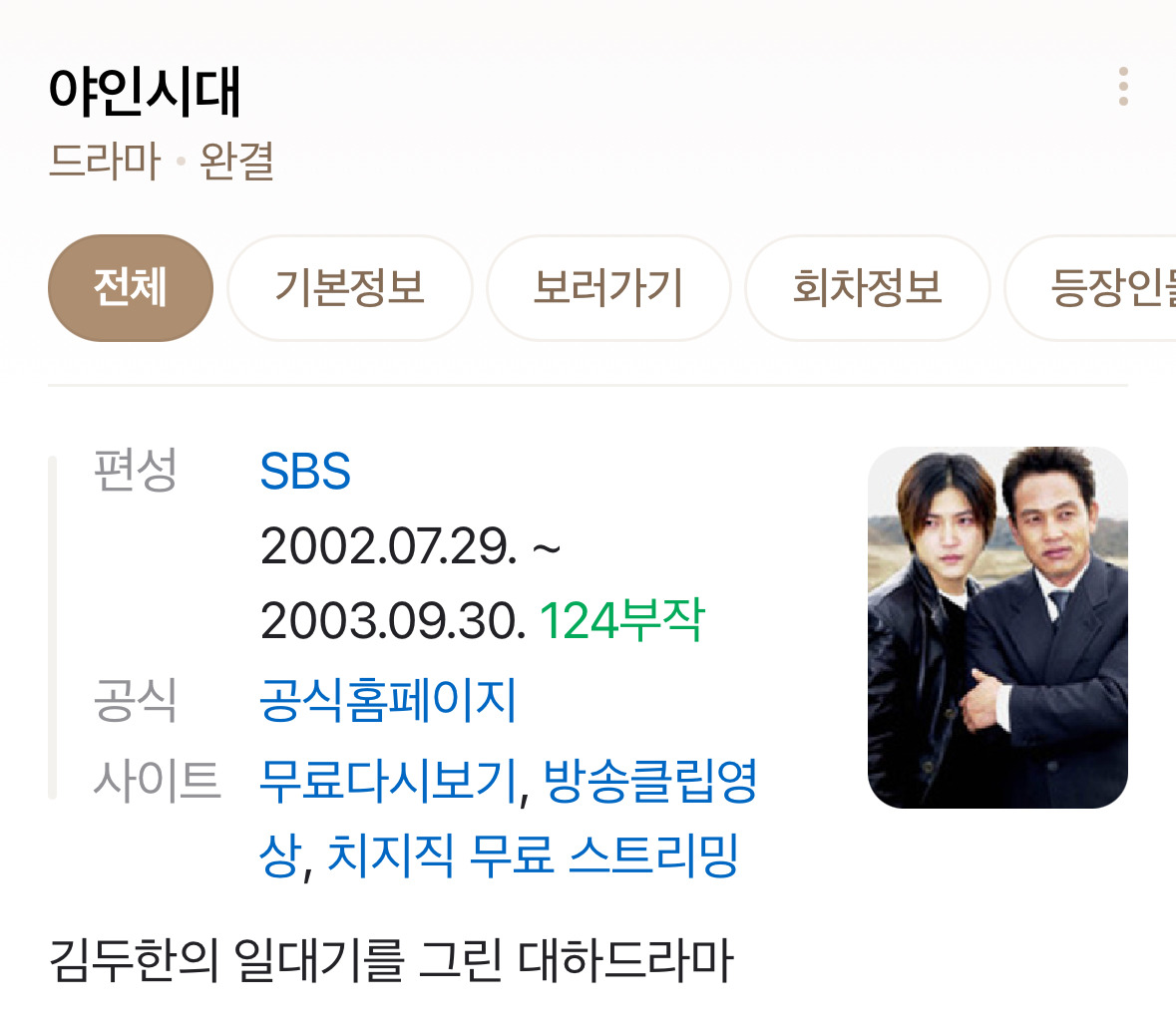The image size is (1176, 1024).
Task: Select the partially visible 등장인물 tab
Action: (1092, 288)
